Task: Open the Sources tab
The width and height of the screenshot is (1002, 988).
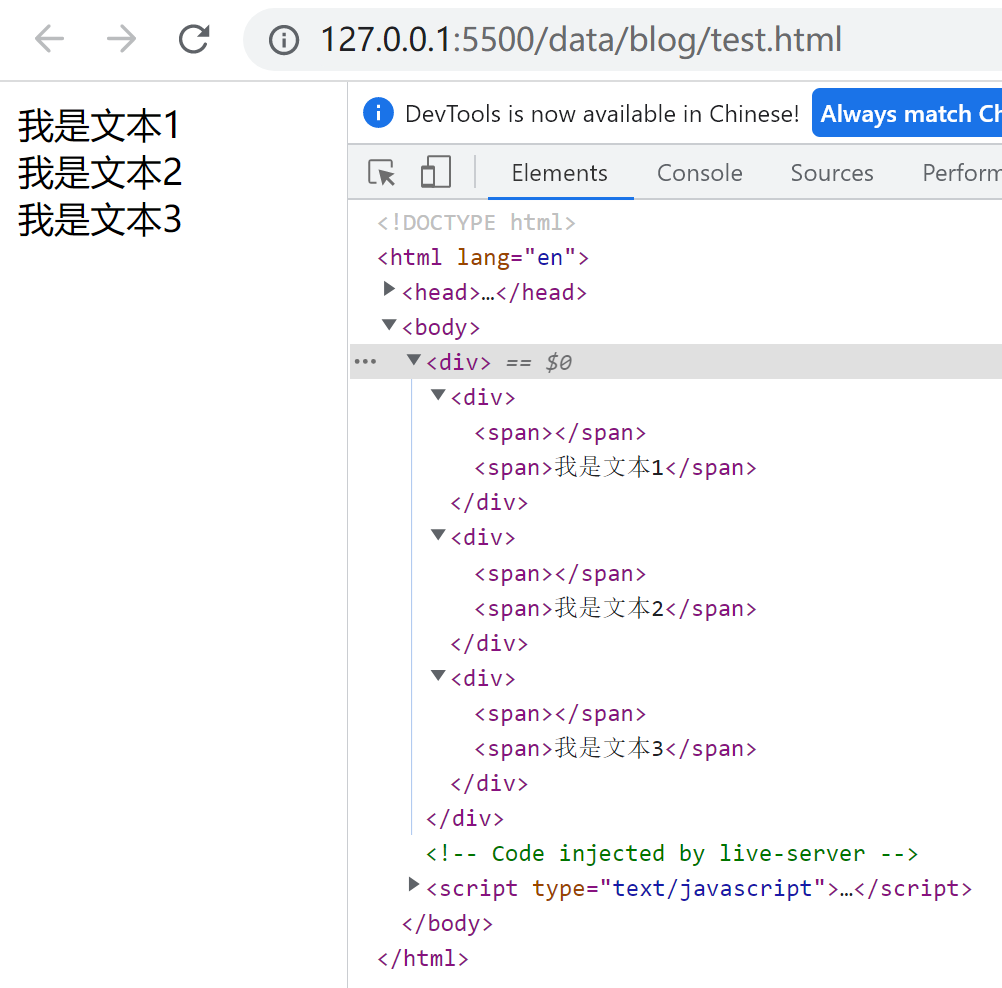Action: [831, 173]
